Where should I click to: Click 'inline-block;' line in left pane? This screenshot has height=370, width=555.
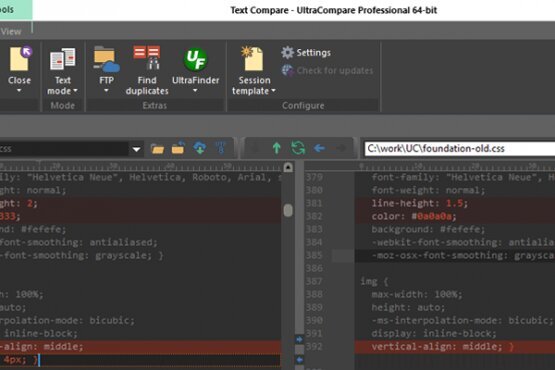point(41,334)
